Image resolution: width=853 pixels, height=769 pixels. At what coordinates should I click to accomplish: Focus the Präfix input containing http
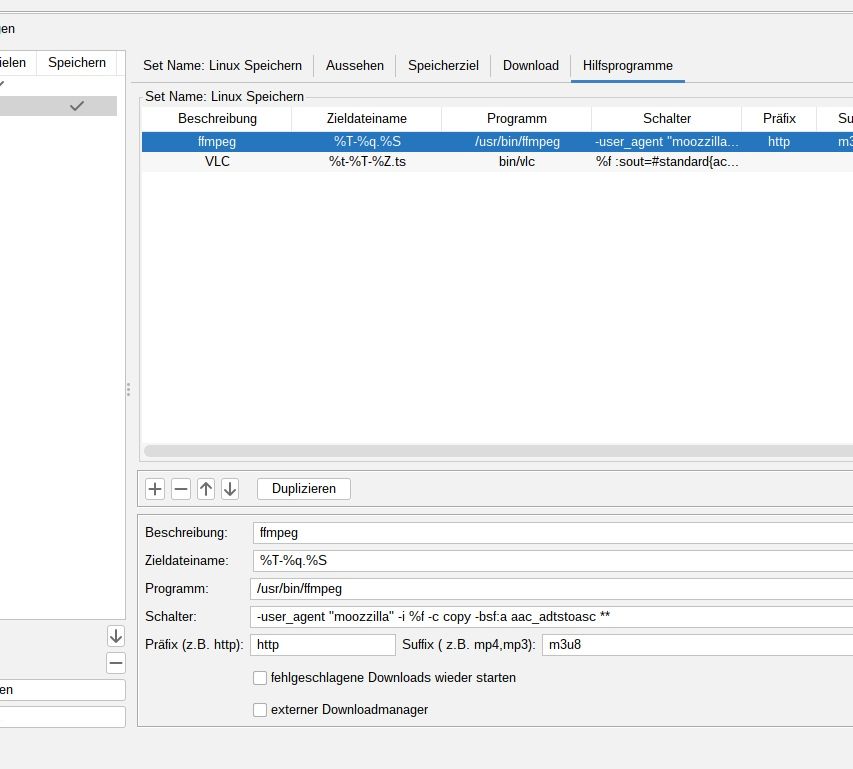coord(323,645)
